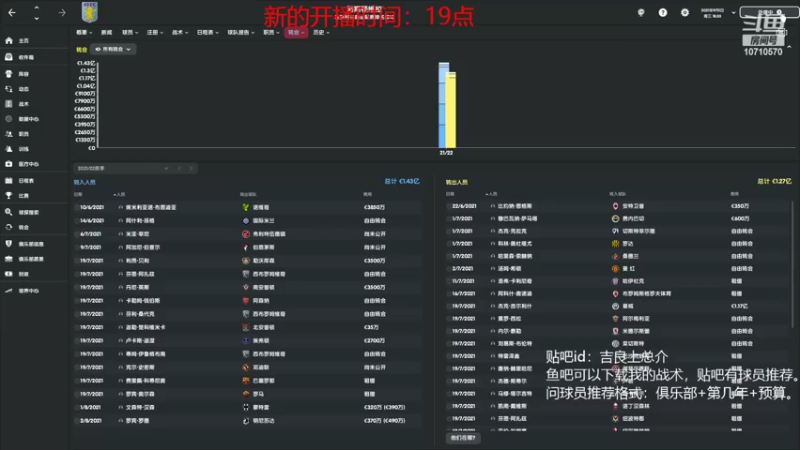
Task: Open the top-menu 职员 tab
Action: tap(271, 33)
